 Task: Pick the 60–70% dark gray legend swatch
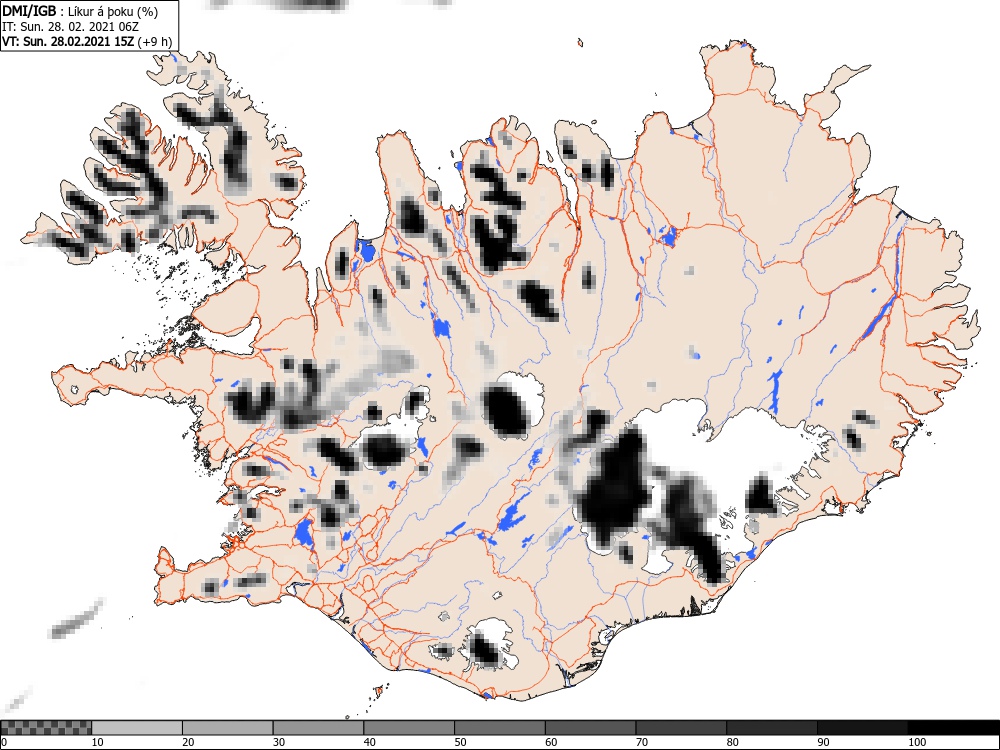coord(590,728)
